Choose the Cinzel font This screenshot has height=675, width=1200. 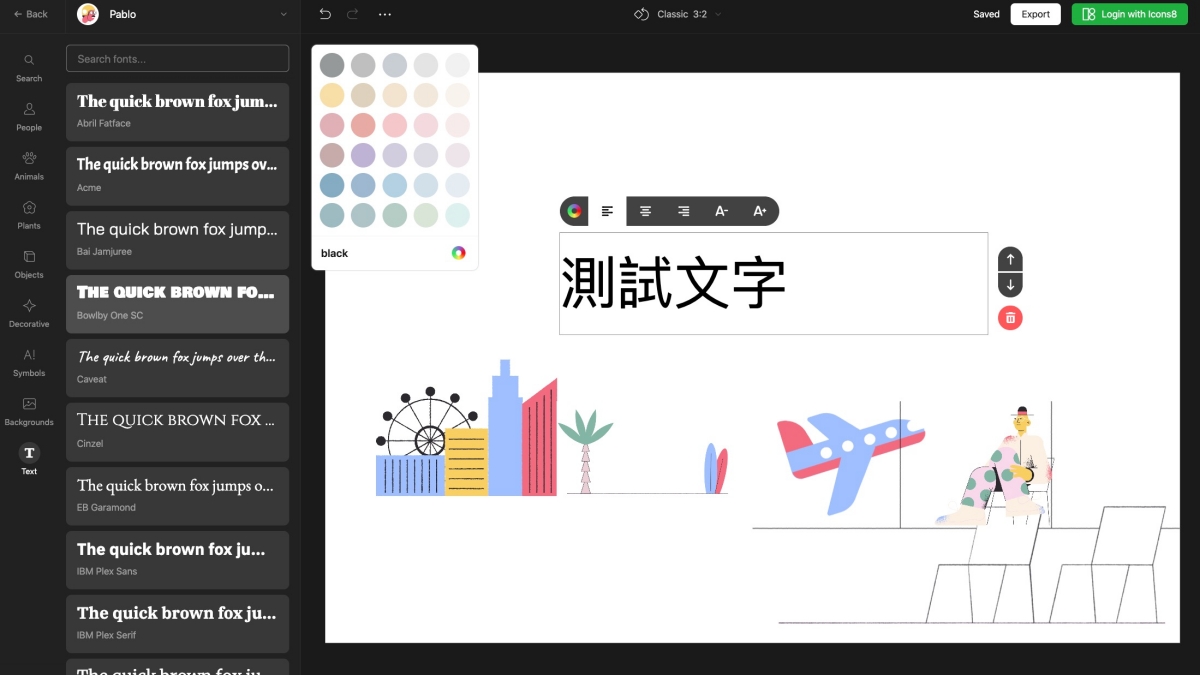click(x=177, y=432)
